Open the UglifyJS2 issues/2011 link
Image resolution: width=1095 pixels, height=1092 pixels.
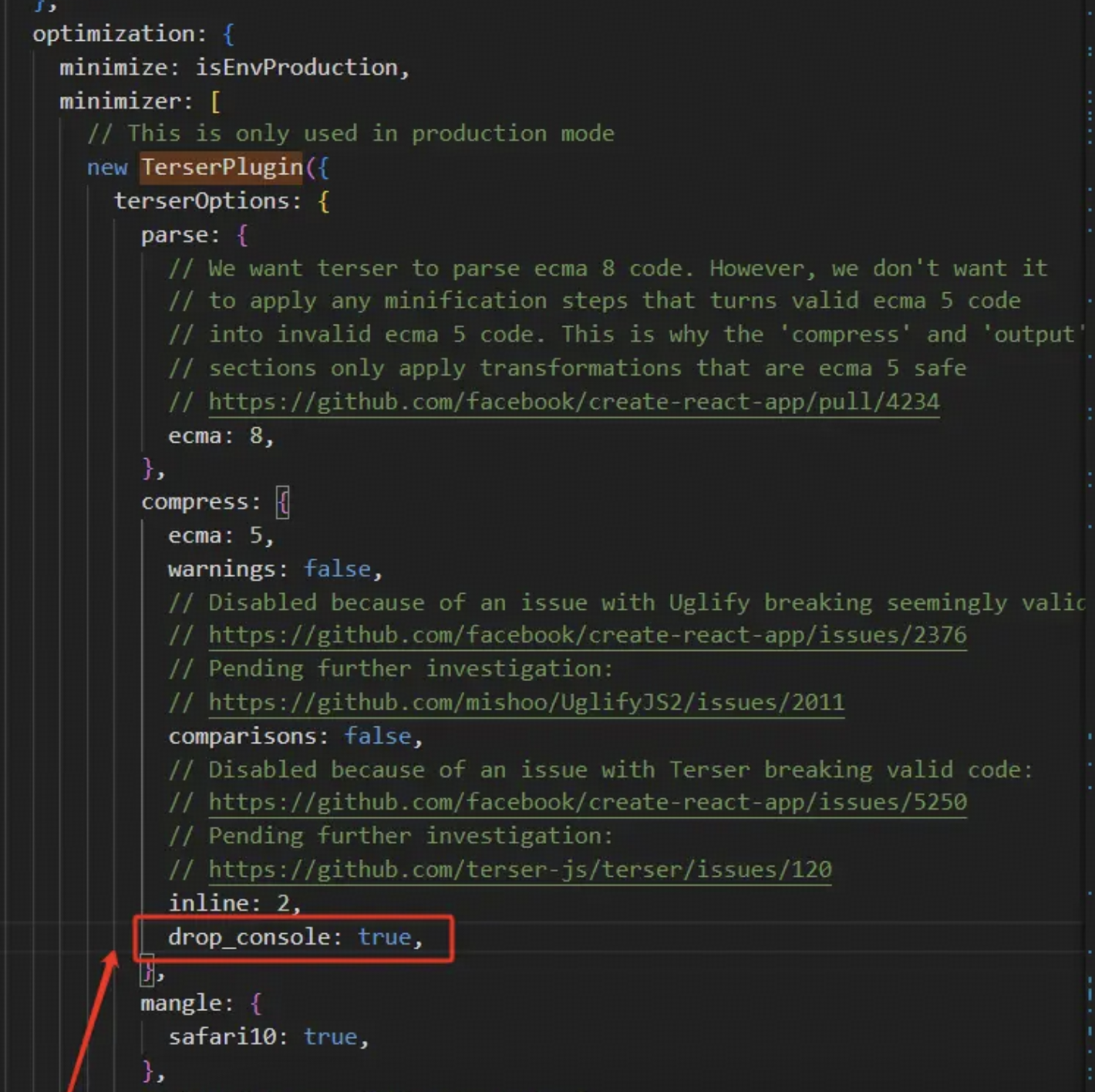(526, 702)
